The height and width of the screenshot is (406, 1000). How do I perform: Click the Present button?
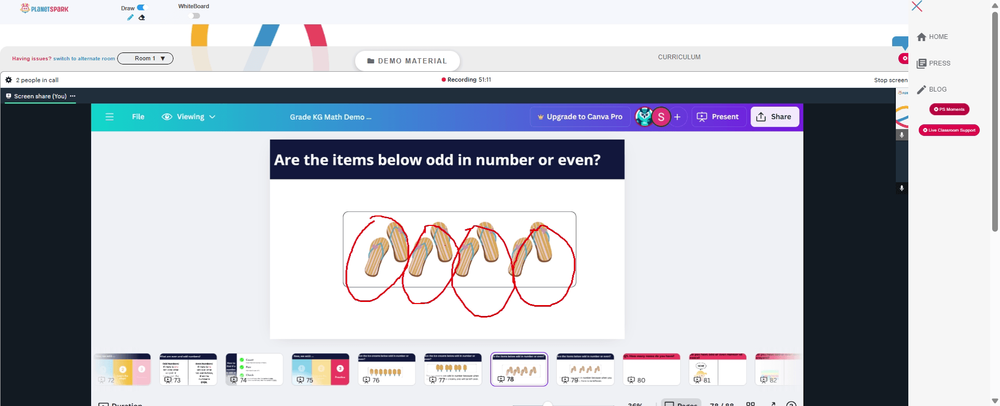point(718,117)
